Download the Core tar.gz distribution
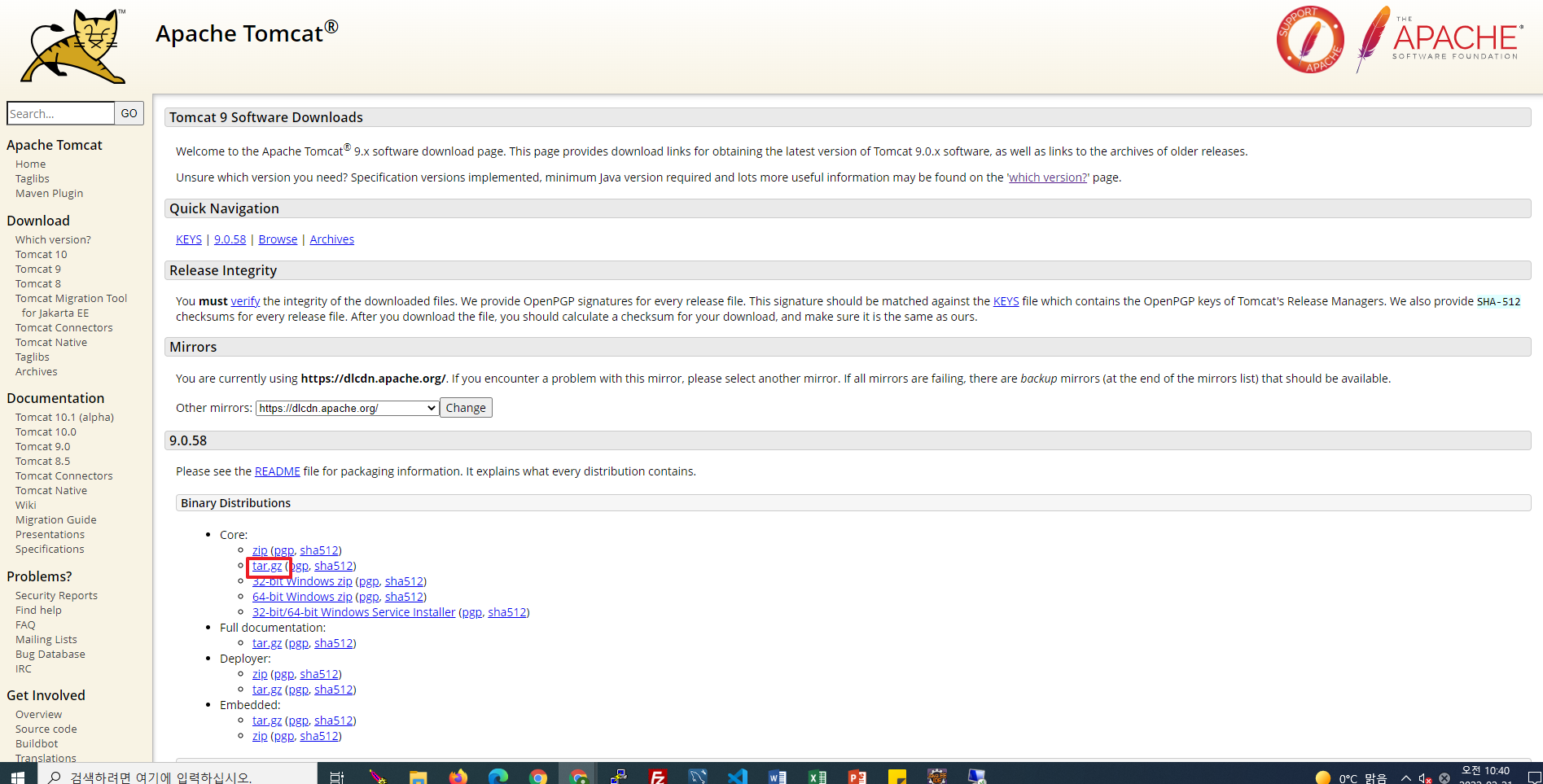The image size is (1543, 784). [267, 565]
